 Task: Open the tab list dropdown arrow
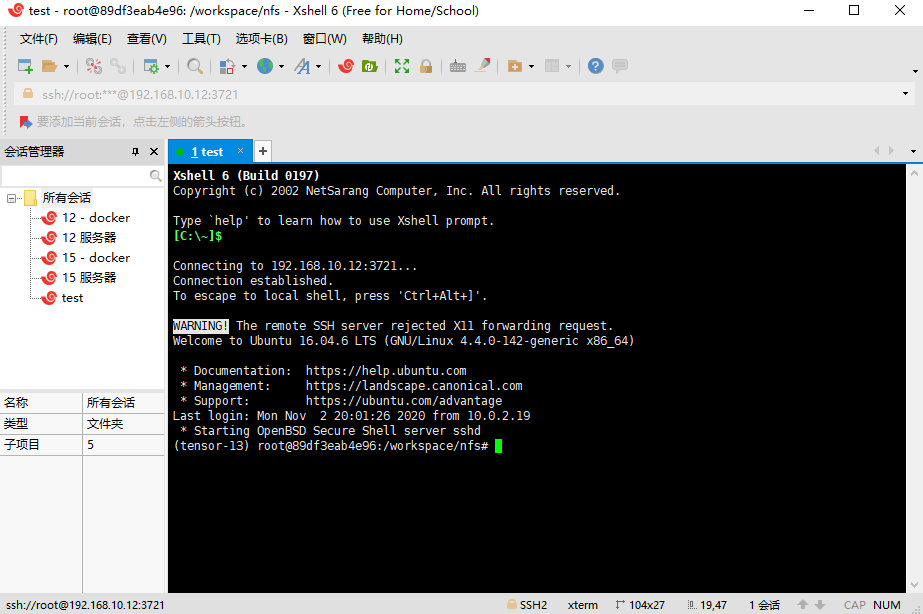pos(913,151)
